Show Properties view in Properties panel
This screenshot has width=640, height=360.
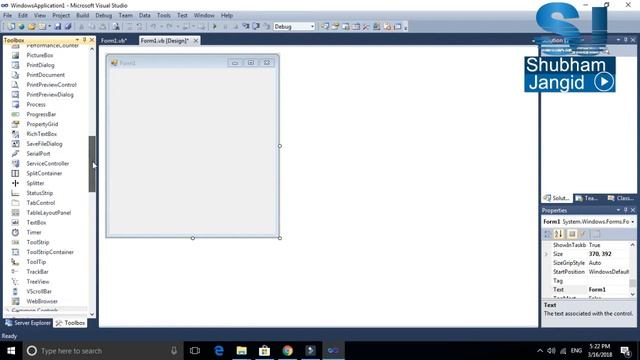572,234
